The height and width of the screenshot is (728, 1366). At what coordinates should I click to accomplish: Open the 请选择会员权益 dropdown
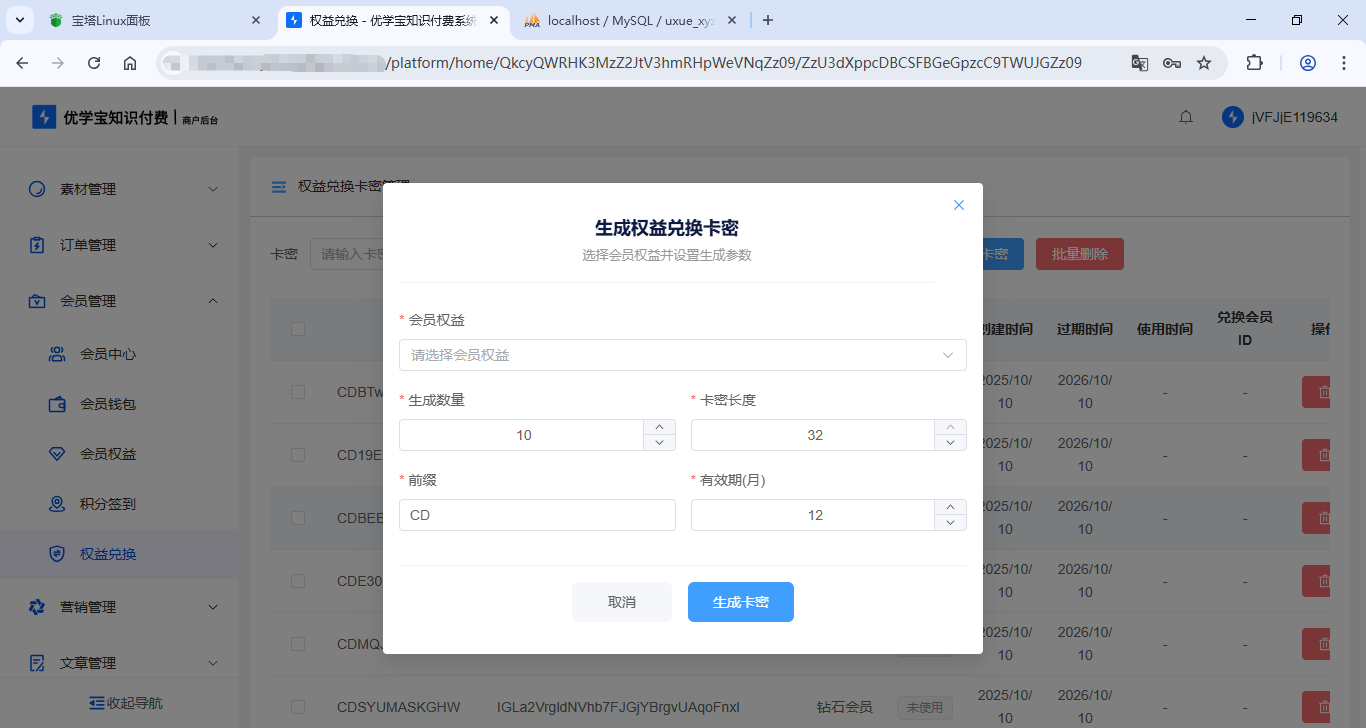point(683,355)
